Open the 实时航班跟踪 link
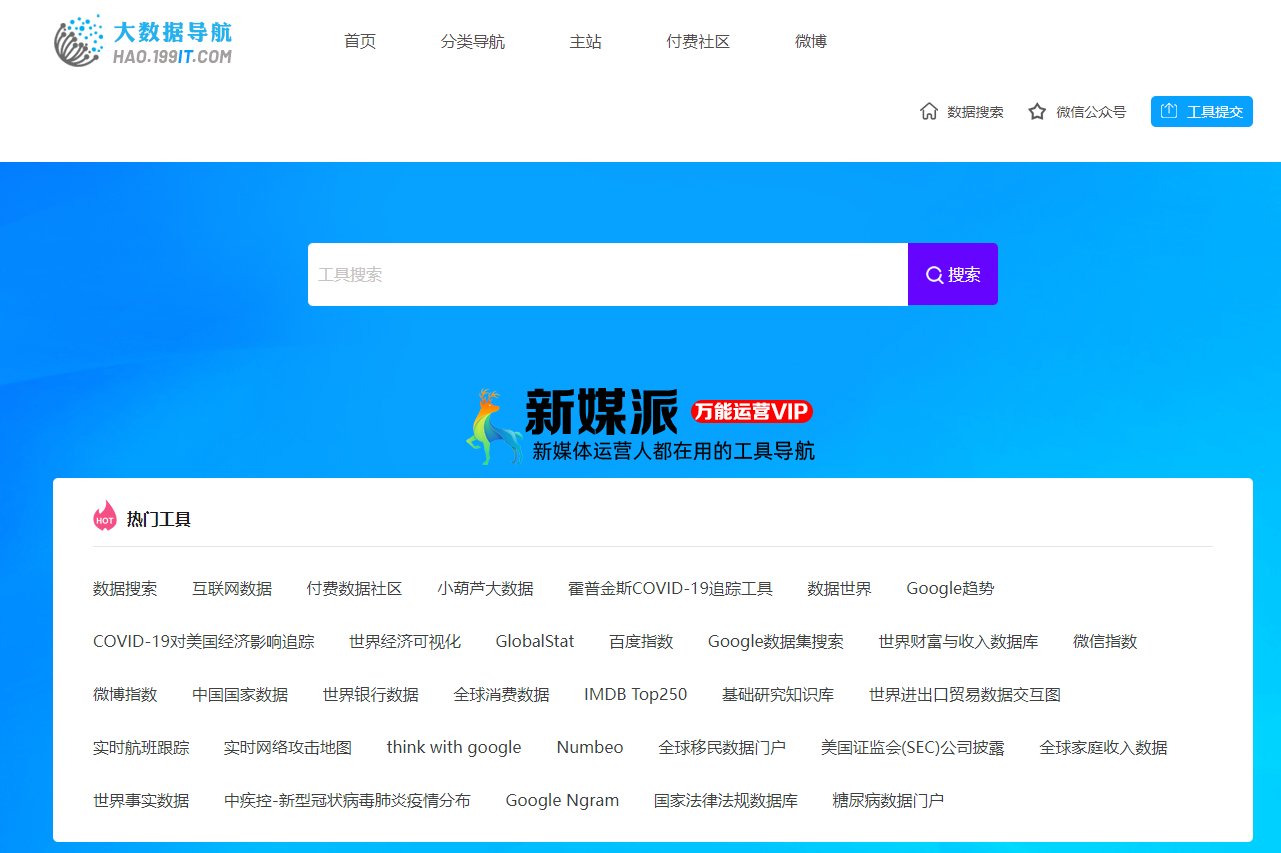Screen dimensions: 1281x853 pyautogui.click(x=141, y=748)
